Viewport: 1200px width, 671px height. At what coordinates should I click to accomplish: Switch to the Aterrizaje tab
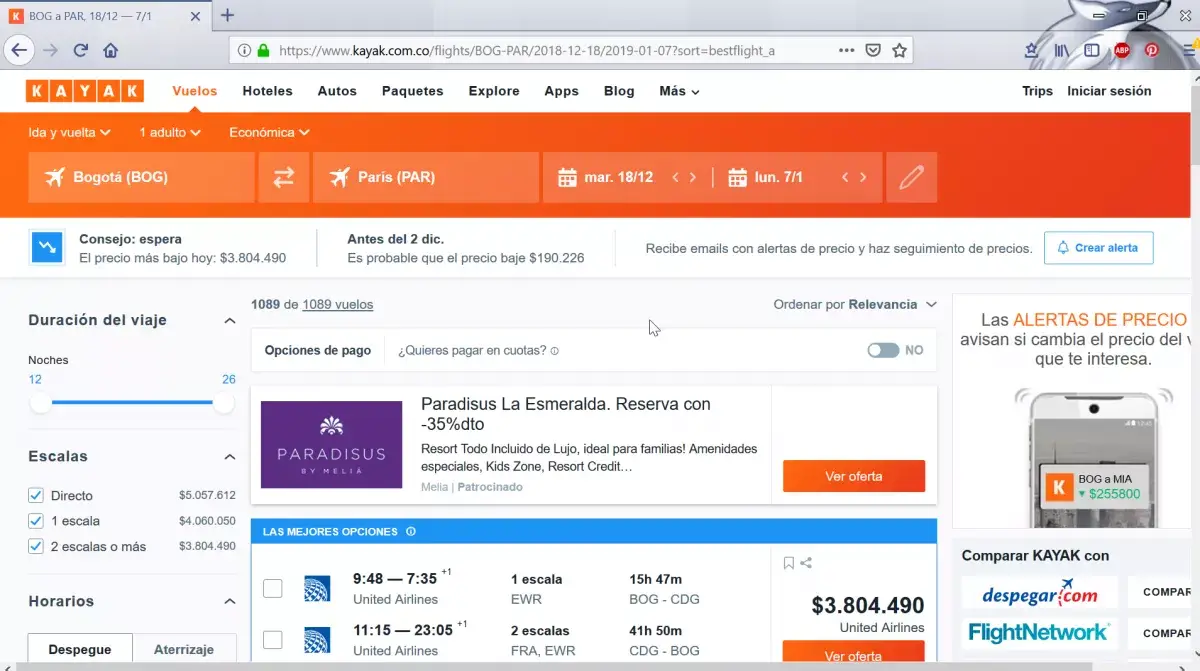(184, 649)
